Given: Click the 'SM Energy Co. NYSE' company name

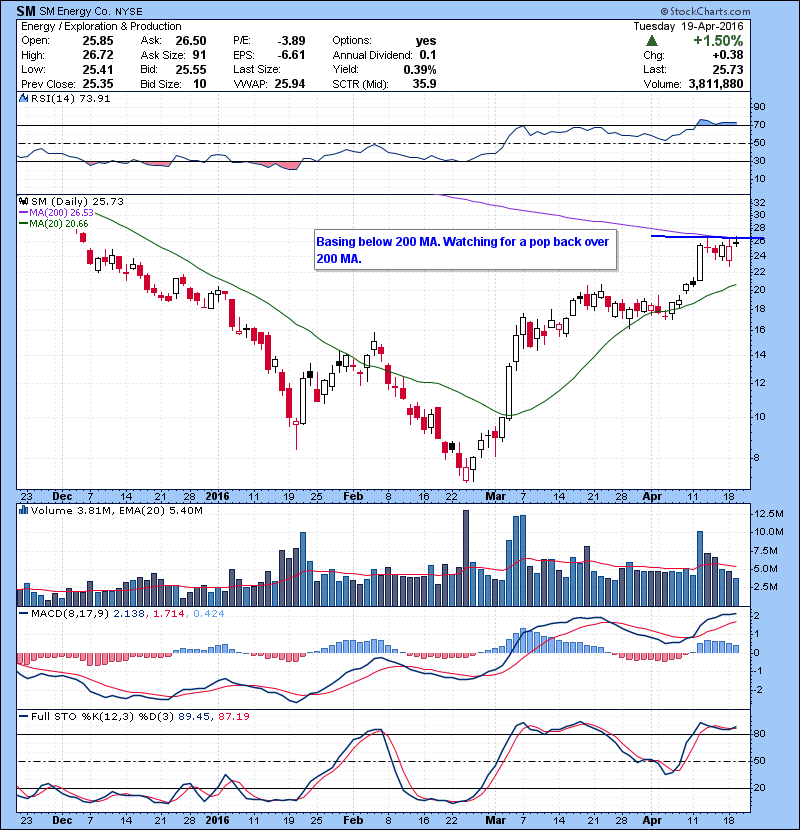Looking at the screenshot, I should [x=91, y=11].
